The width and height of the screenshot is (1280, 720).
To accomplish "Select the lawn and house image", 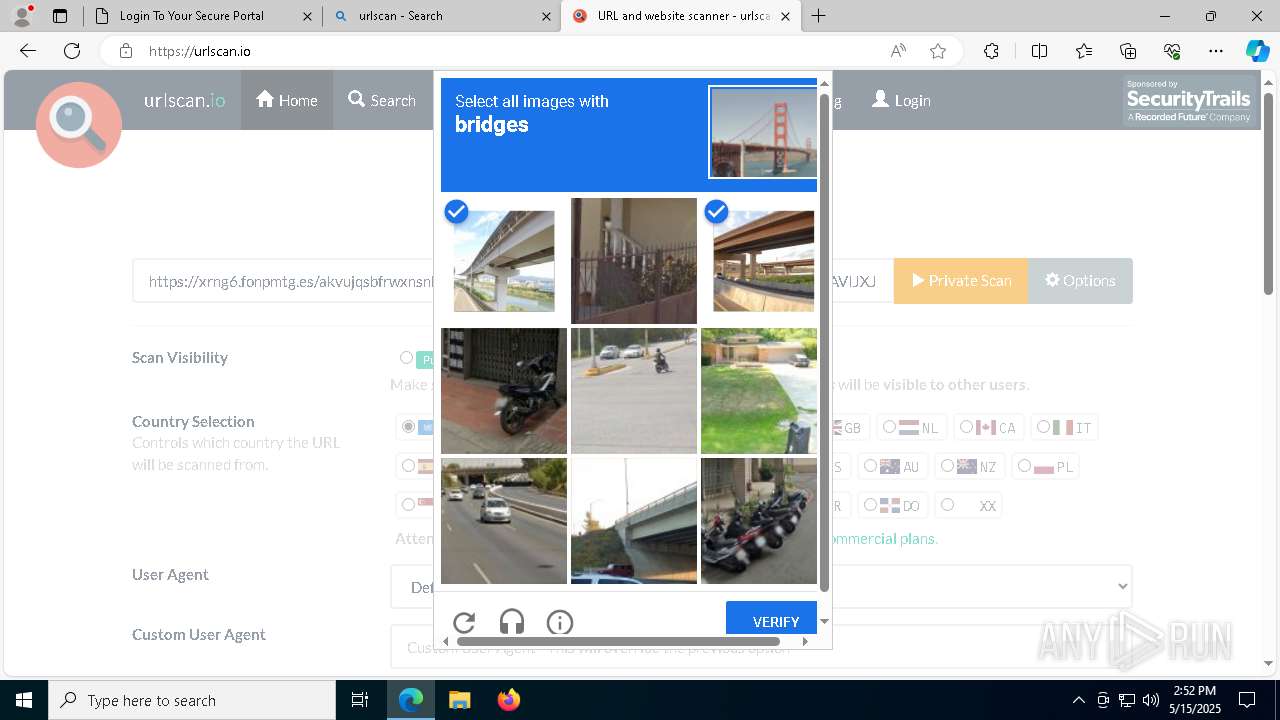I will pyautogui.click(x=759, y=391).
